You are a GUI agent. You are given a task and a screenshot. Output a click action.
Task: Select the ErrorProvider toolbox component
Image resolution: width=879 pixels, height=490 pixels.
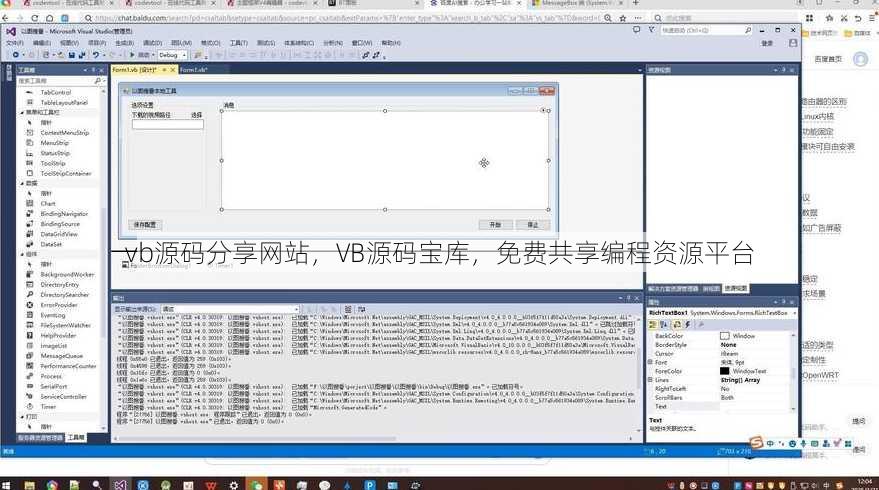tap(59, 305)
